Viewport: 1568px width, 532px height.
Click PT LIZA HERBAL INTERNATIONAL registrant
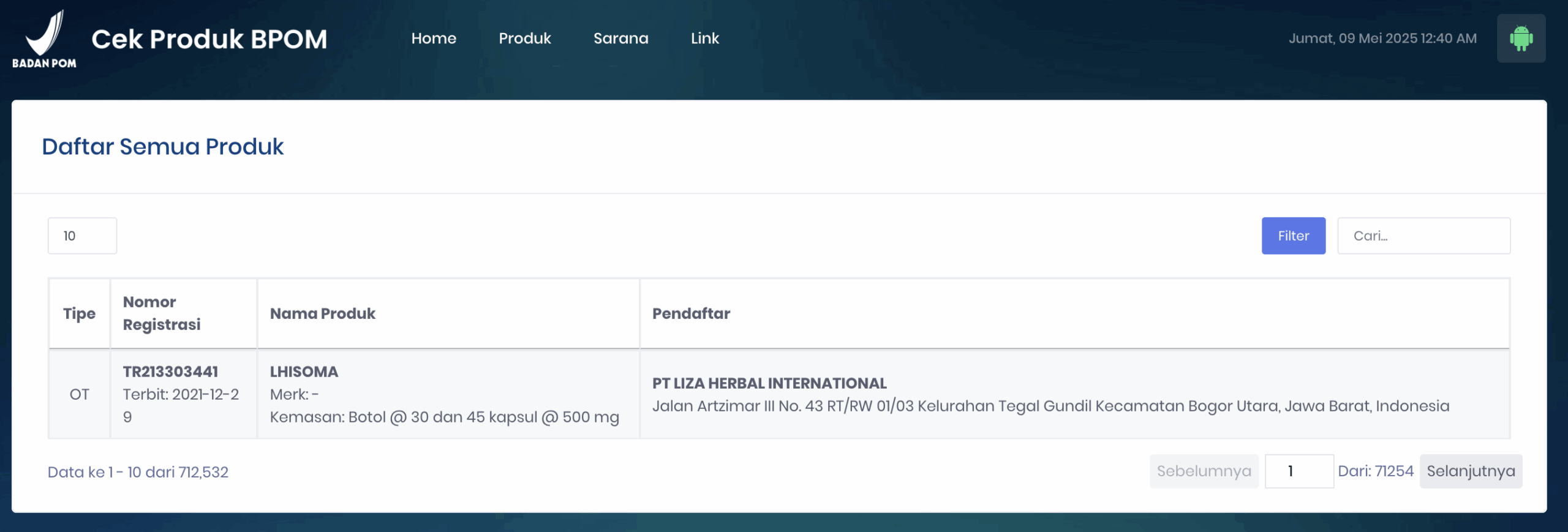tap(769, 383)
